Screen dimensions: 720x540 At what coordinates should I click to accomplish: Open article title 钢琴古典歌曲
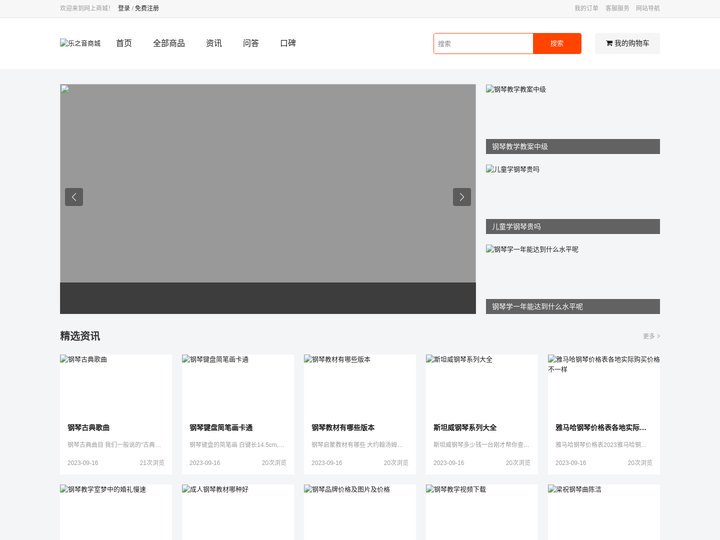pos(89,428)
